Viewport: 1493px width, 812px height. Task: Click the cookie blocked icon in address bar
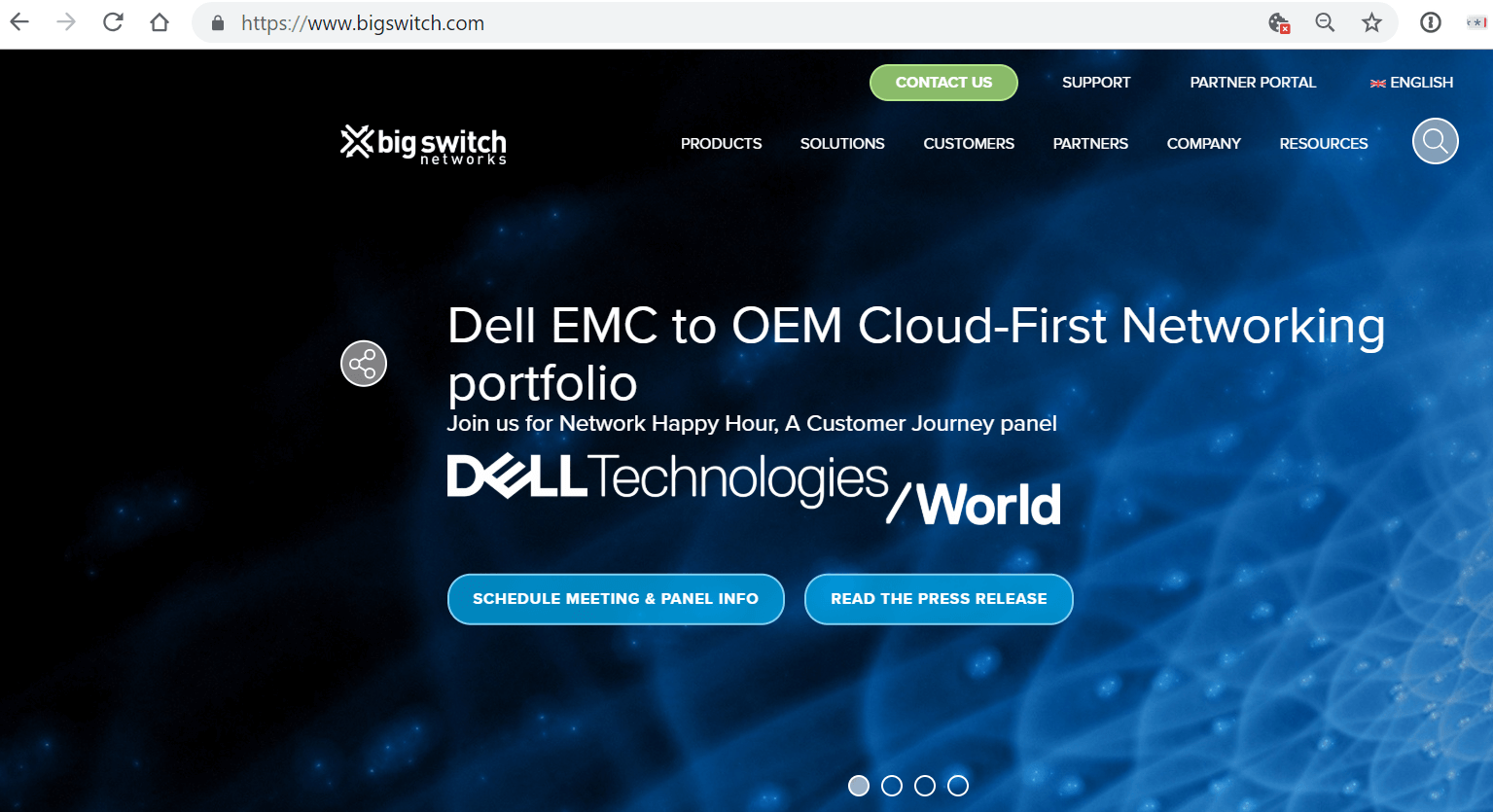point(1279,22)
